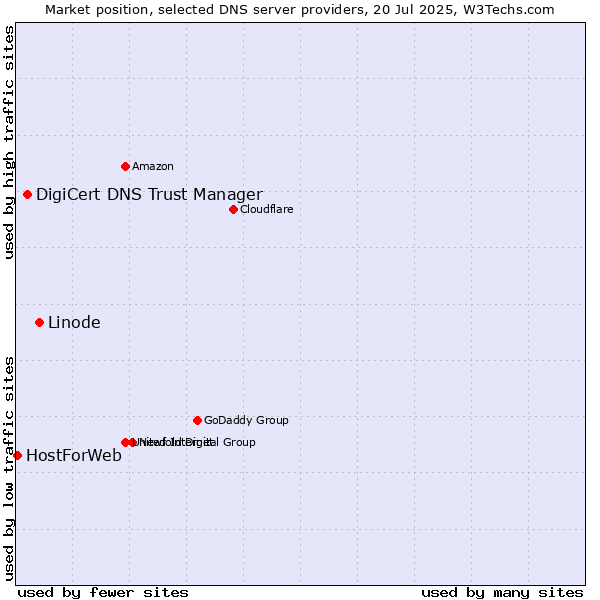
Task: Click the DigiCert DNS Trust Manager red marker
Action: pyautogui.click(x=27, y=194)
